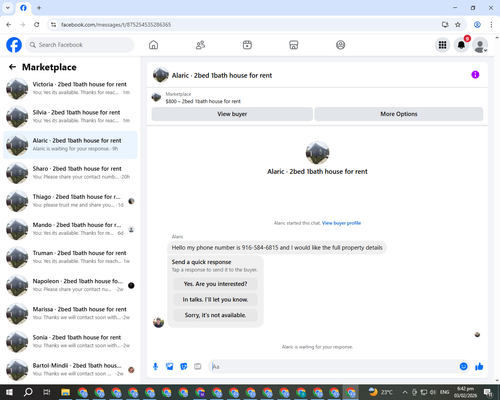Open the Thiago conversation
The width and height of the screenshot is (500, 400).
[x=70, y=201]
